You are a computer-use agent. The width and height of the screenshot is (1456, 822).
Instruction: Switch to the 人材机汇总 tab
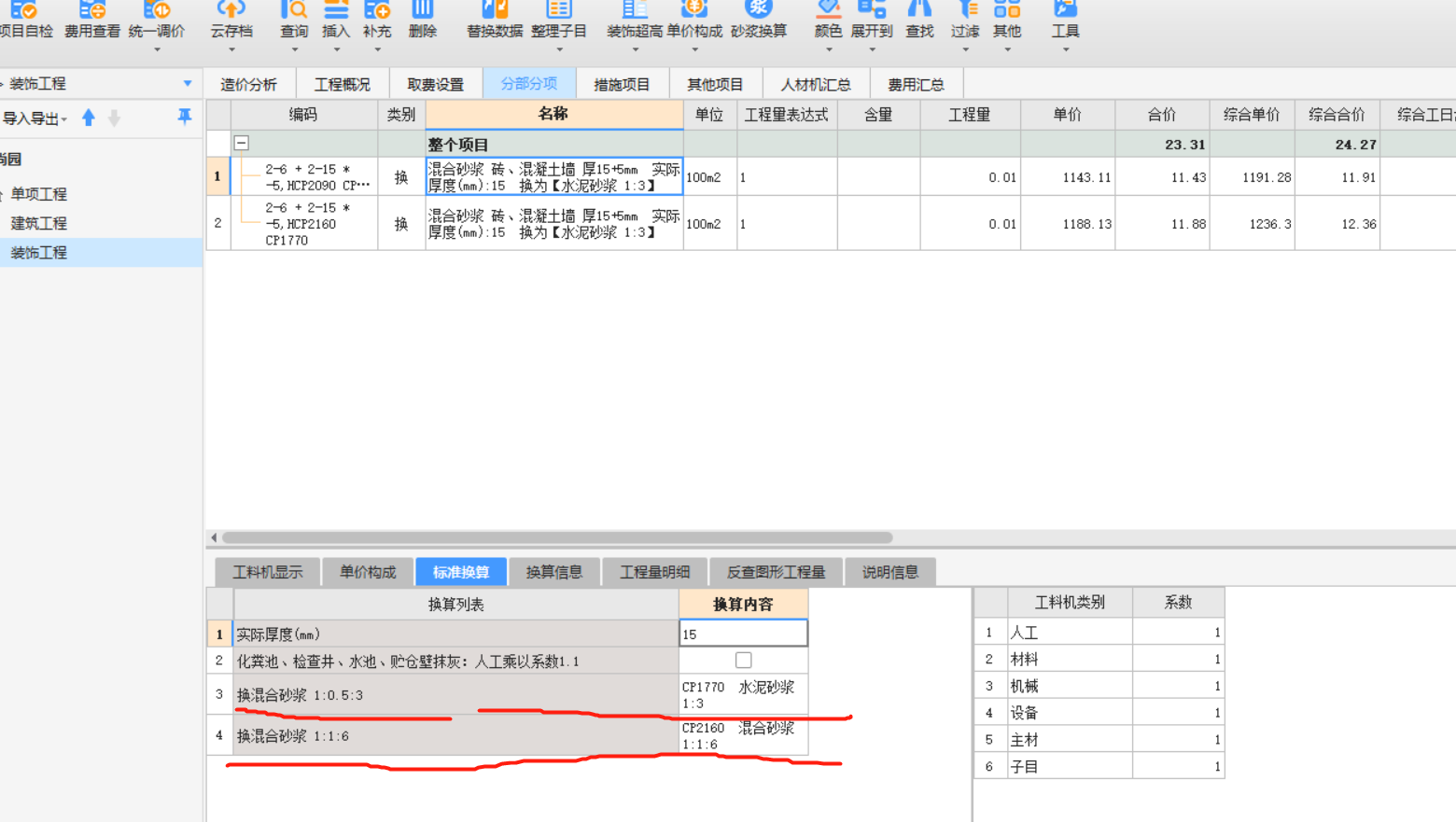(x=816, y=85)
